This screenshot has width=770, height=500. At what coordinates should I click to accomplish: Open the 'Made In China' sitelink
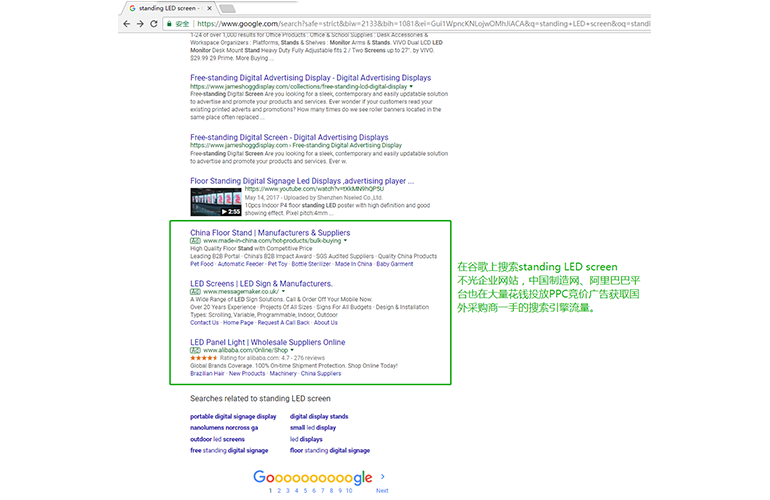[x=354, y=264]
